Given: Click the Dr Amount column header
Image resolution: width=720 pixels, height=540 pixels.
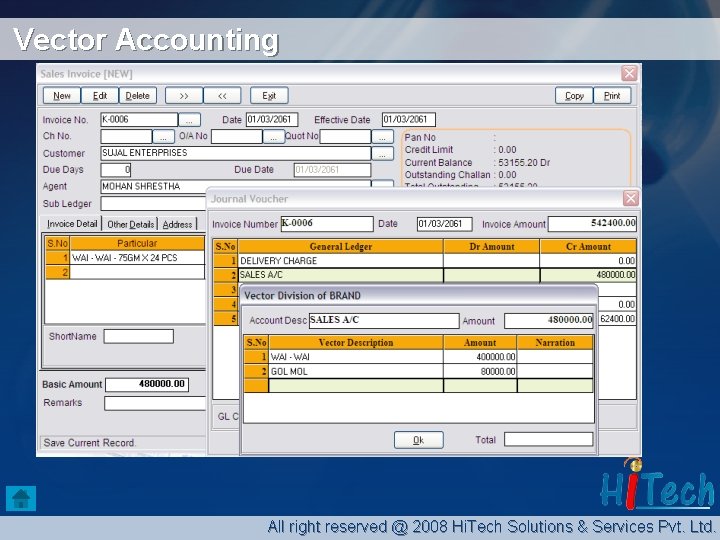Looking at the screenshot, I should [x=492, y=247].
